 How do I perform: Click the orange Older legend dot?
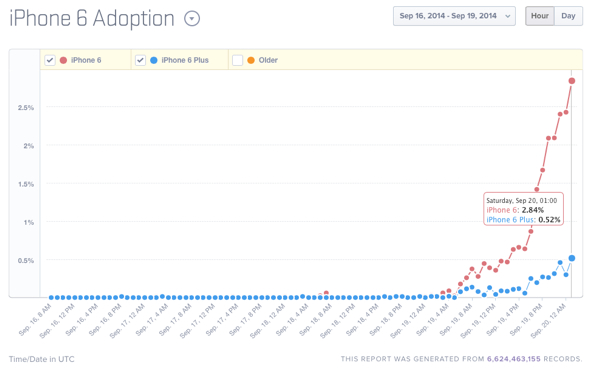coord(251,60)
